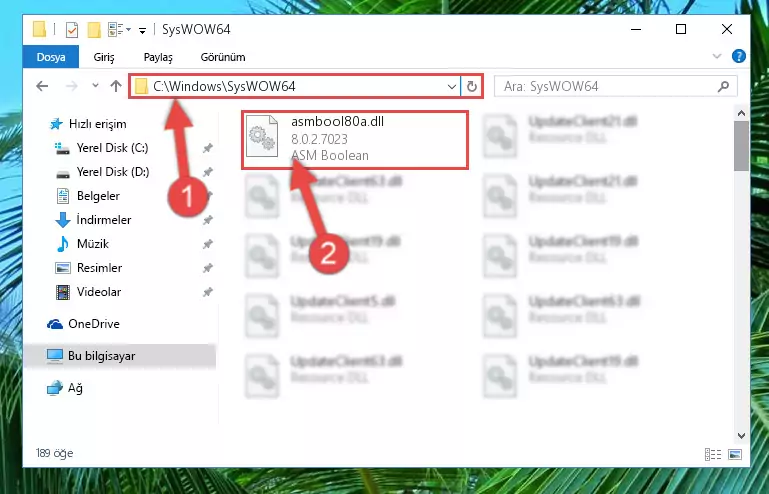The height and width of the screenshot is (494, 769).
Task: Click the 189 öğe status text
Action: [x=54, y=453]
